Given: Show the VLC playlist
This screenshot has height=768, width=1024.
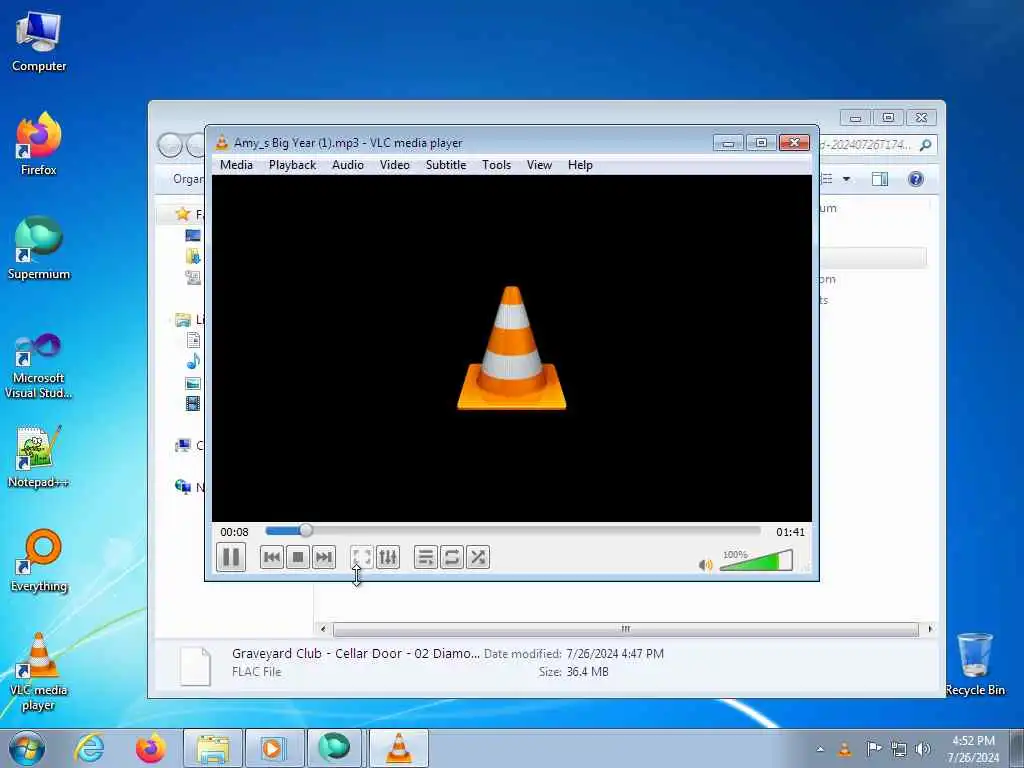Looking at the screenshot, I should [x=425, y=557].
